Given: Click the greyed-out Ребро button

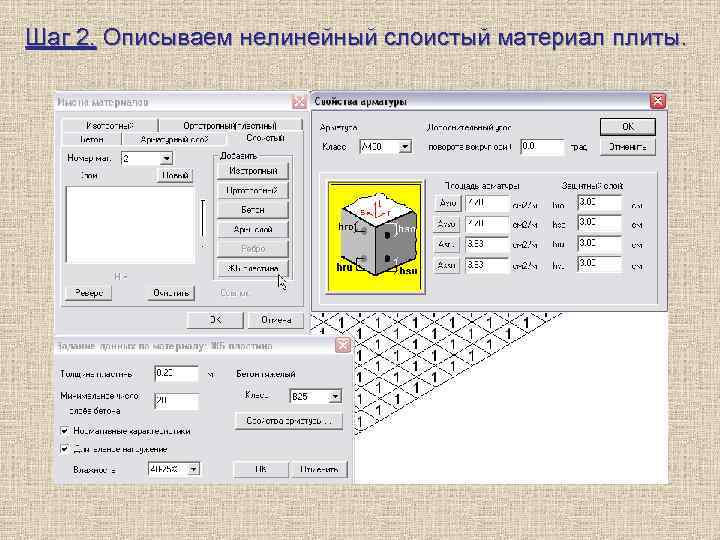Looking at the screenshot, I should [253, 248].
